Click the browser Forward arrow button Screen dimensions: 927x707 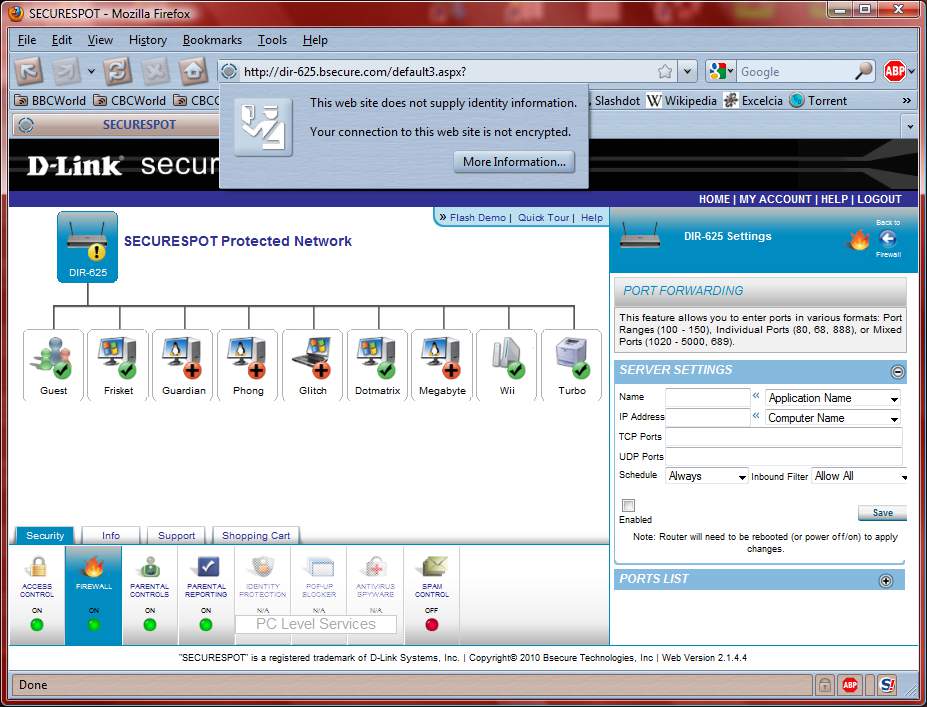pos(66,72)
